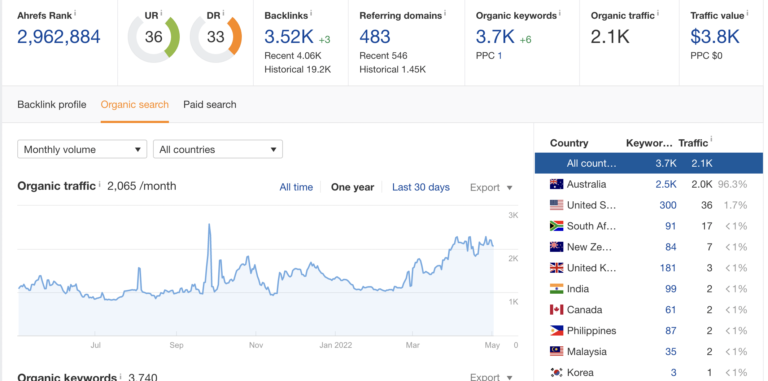Select the One year range
The image size is (768, 381).
tap(352, 187)
